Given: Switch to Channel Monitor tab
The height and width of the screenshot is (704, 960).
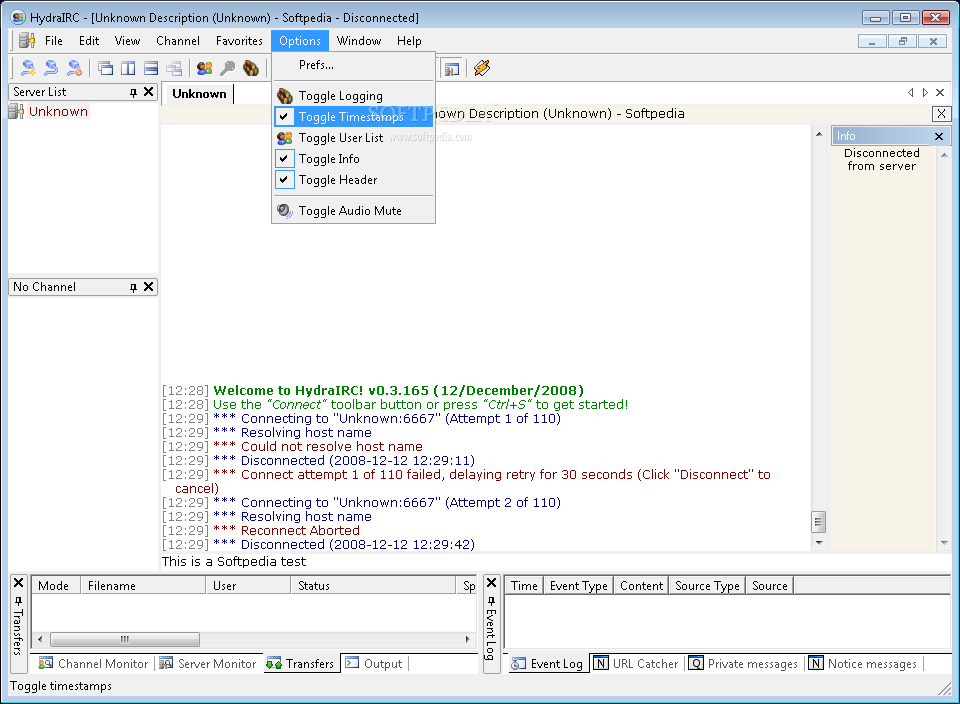Looking at the screenshot, I should 94,664.
